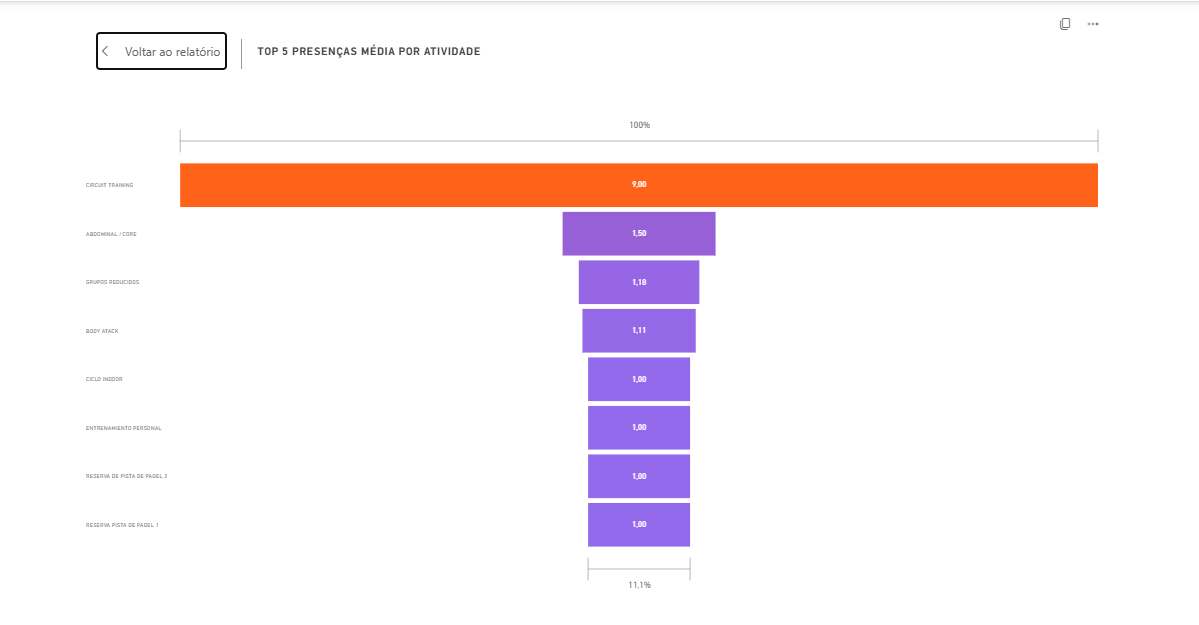Screen dimensions: 1199x625
Task: Click the copy visual icon
Action: point(1064,24)
